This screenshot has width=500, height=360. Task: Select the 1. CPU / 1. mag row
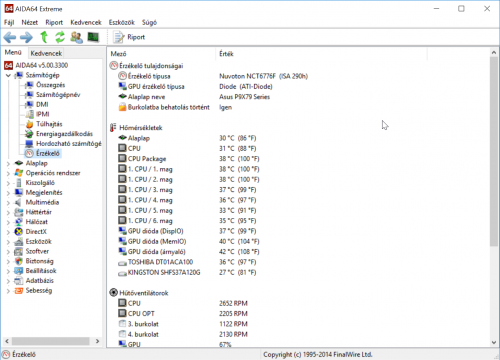(x=189, y=169)
